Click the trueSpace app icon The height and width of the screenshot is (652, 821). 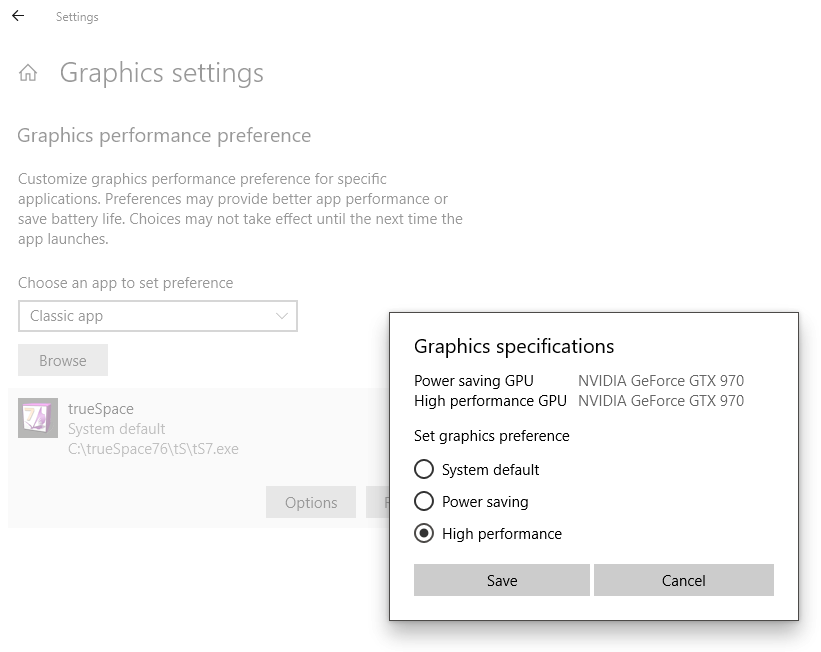click(38, 418)
